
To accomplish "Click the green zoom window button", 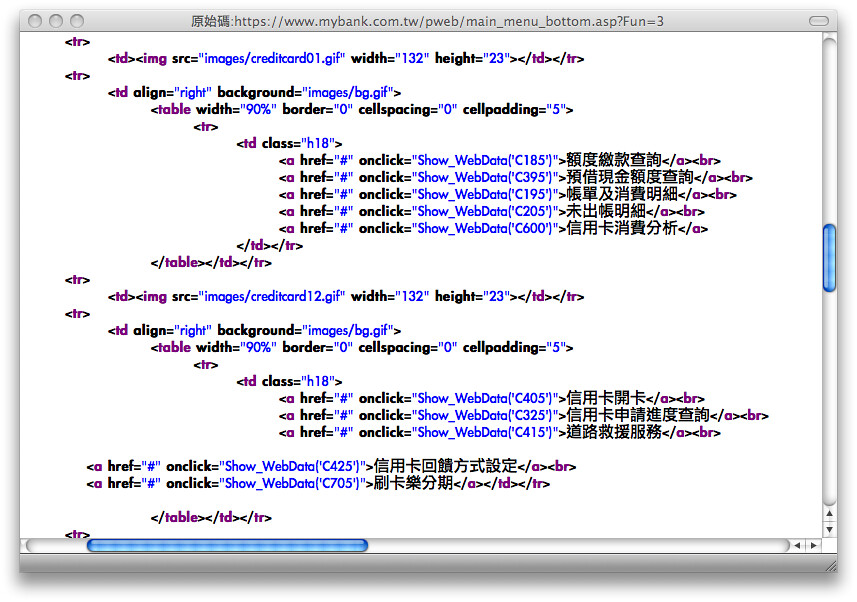I will [76, 21].
